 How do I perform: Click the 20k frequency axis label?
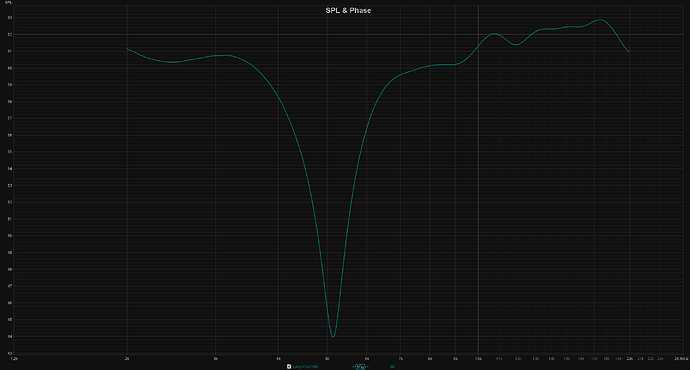click(x=630, y=359)
